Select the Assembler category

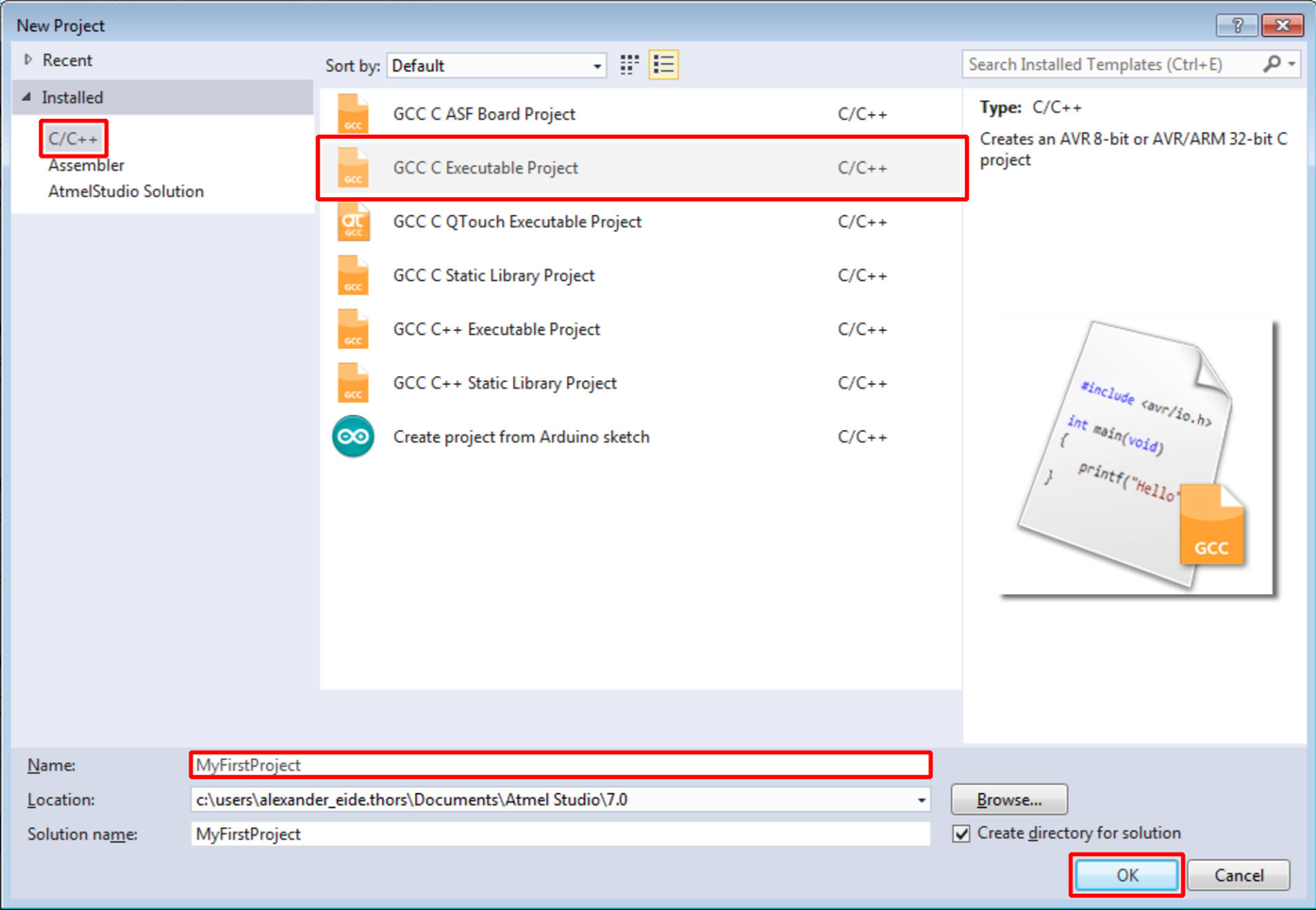(x=86, y=165)
